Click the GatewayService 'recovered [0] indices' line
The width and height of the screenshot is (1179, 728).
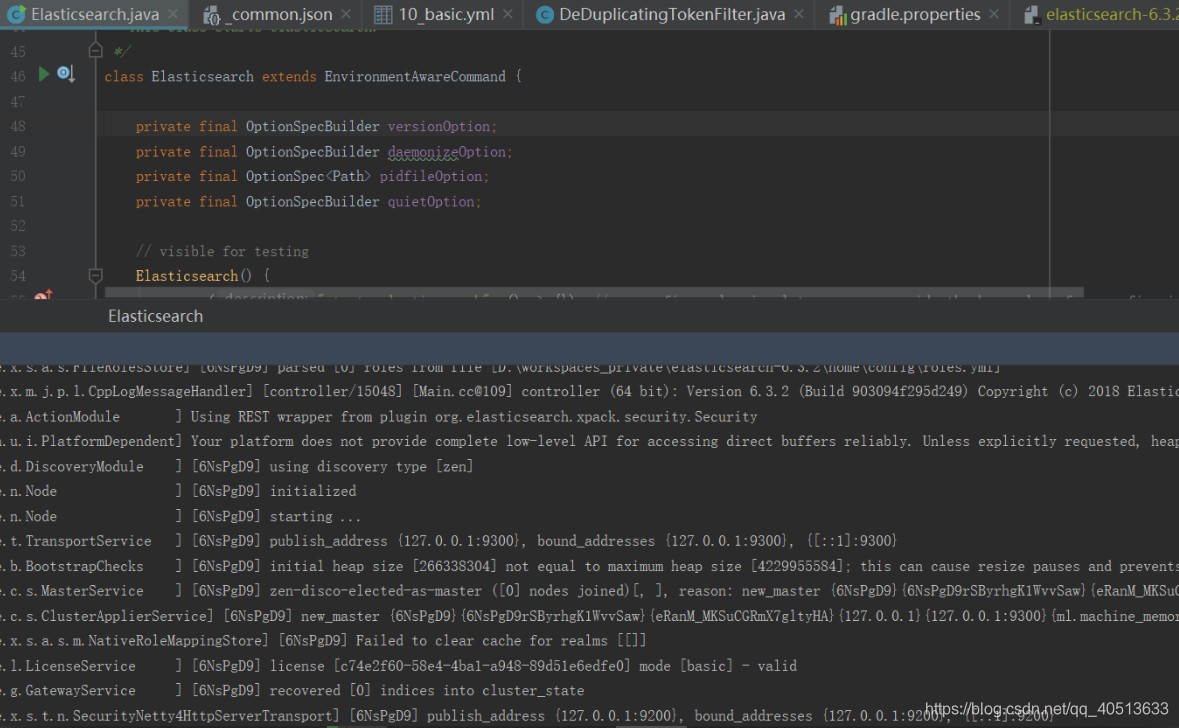point(292,690)
